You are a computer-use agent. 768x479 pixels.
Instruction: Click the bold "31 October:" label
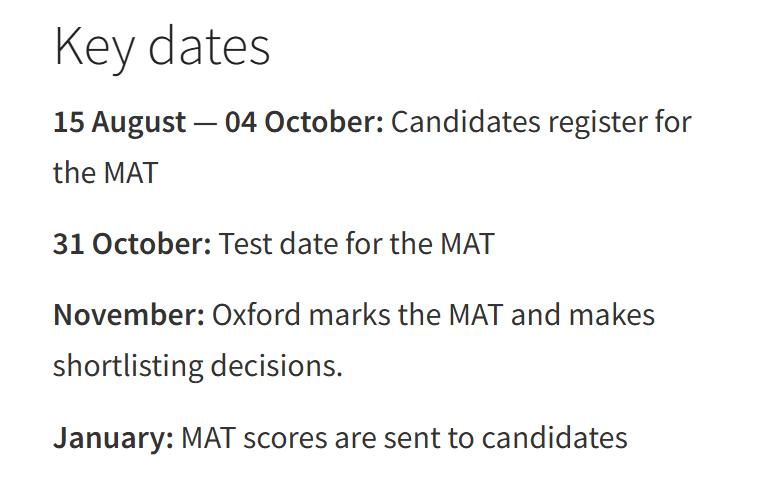click(132, 243)
